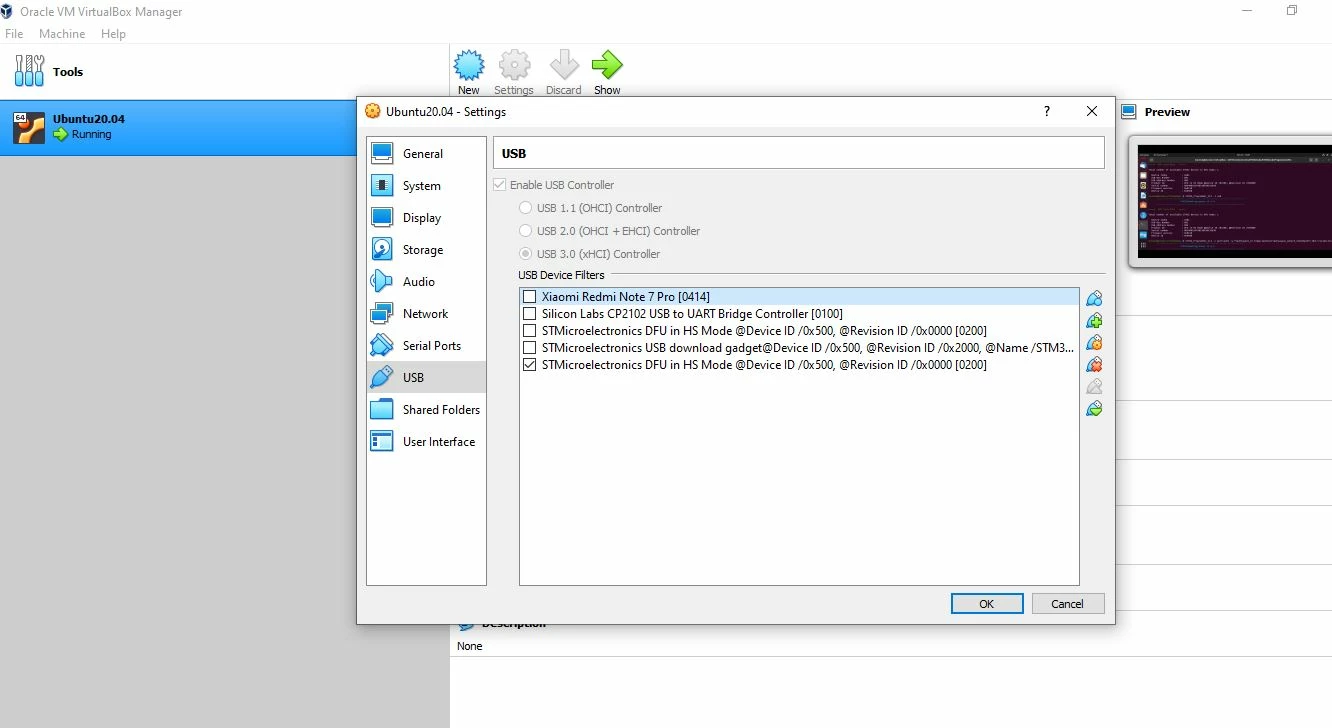This screenshot has height=728, width=1332.
Task: Select the ticked STMicroelectronics DFU in HS Mode row text
Action: [x=764, y=365]
